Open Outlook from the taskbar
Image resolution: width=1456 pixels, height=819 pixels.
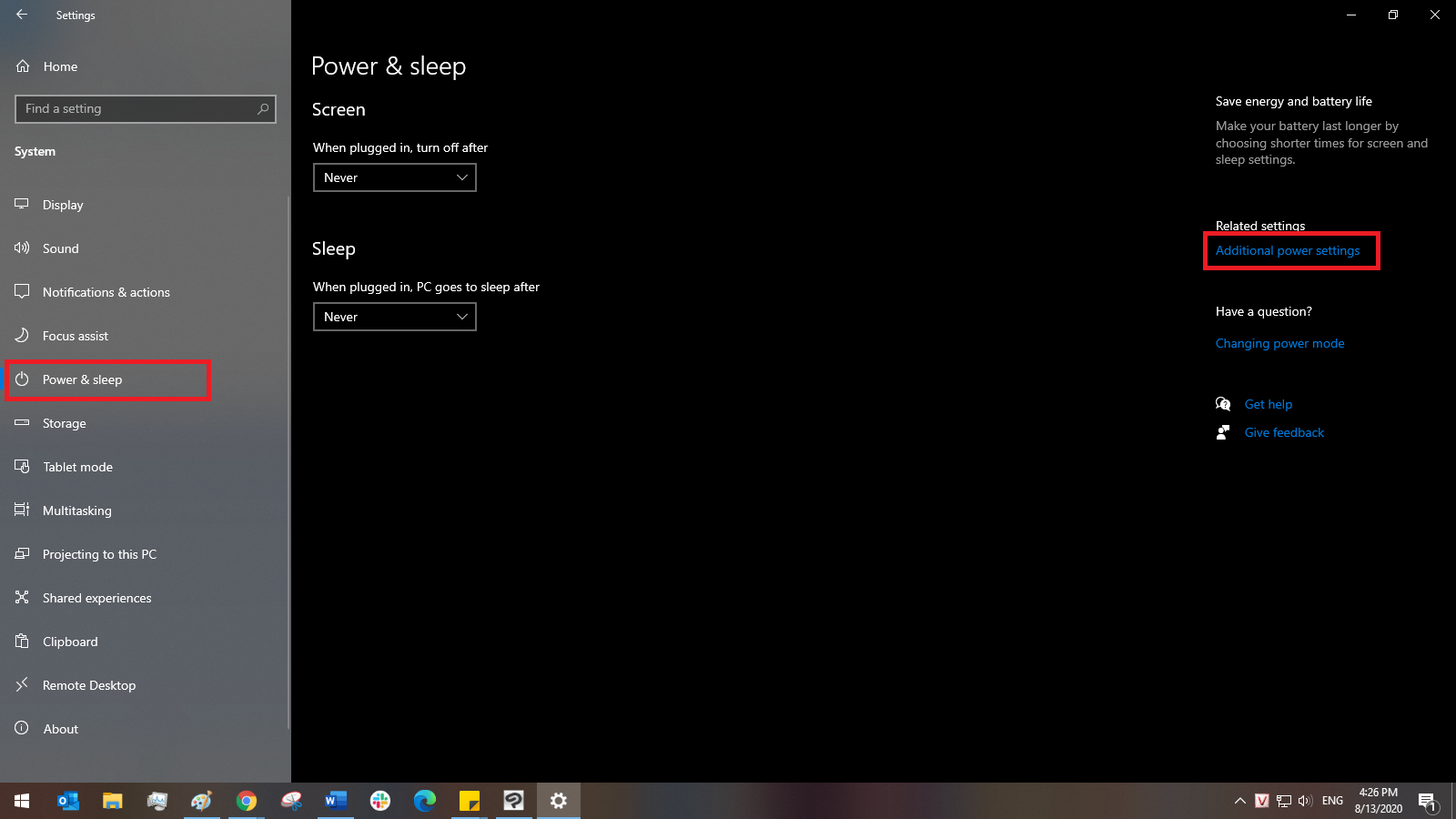68,801
